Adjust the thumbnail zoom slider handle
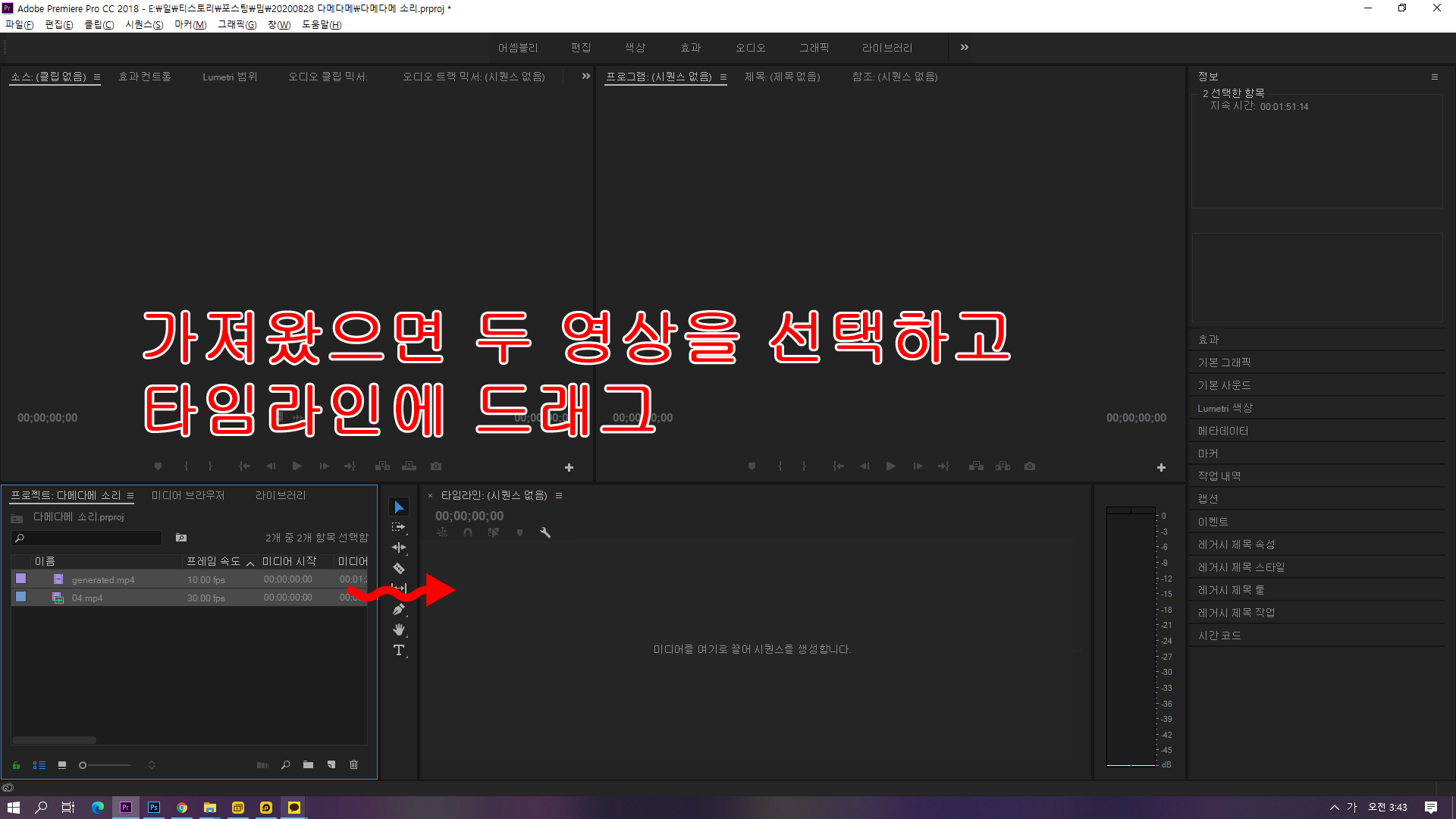1456x819 pixels. click(x=83, y=765)
